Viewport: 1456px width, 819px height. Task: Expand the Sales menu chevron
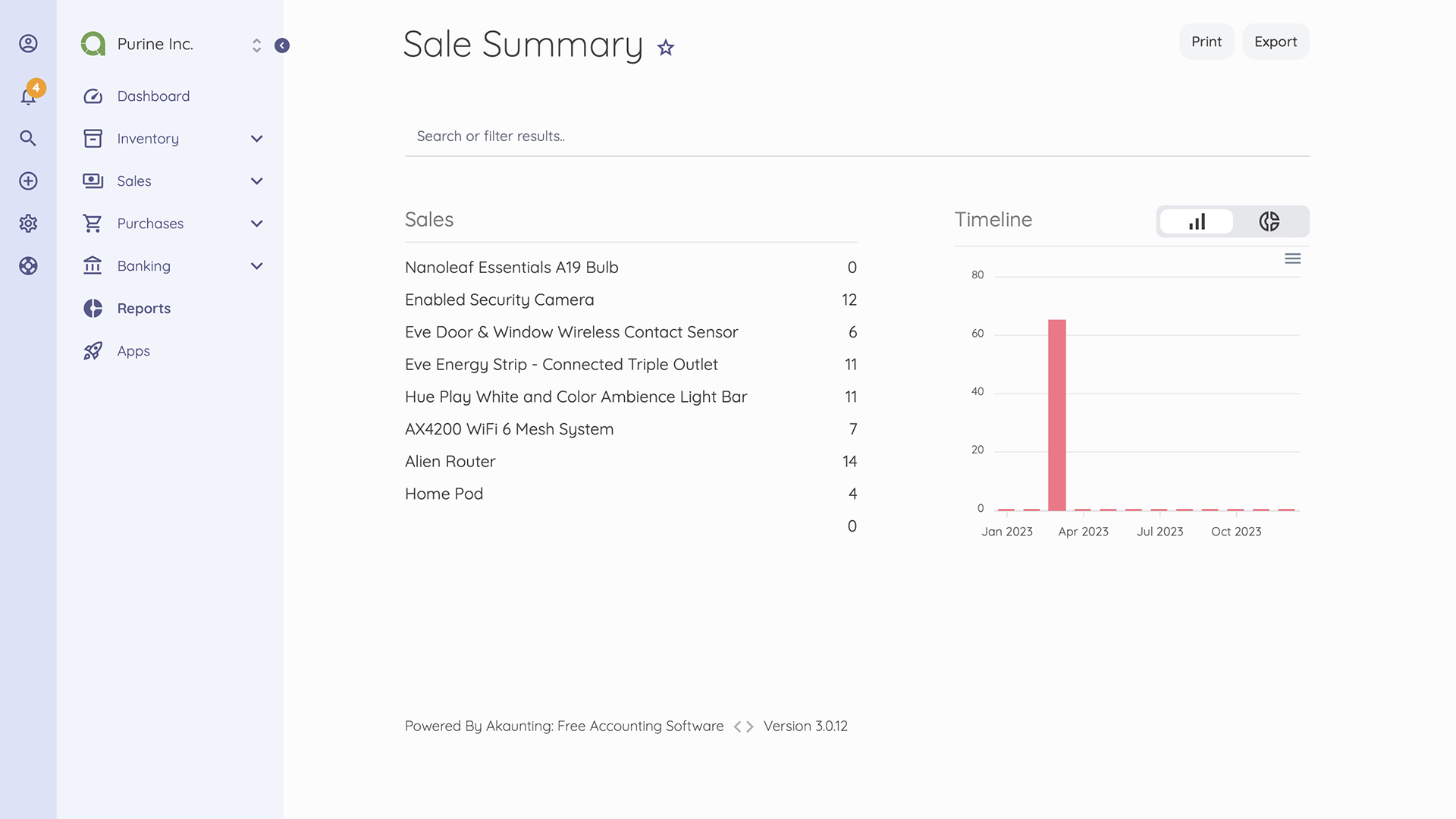tap(256, 181)
